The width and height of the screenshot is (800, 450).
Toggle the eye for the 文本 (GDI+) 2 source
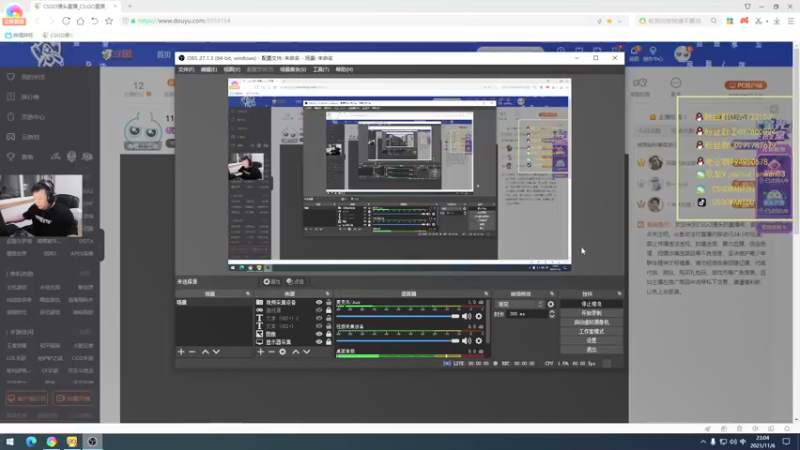(x=319, y=318)
